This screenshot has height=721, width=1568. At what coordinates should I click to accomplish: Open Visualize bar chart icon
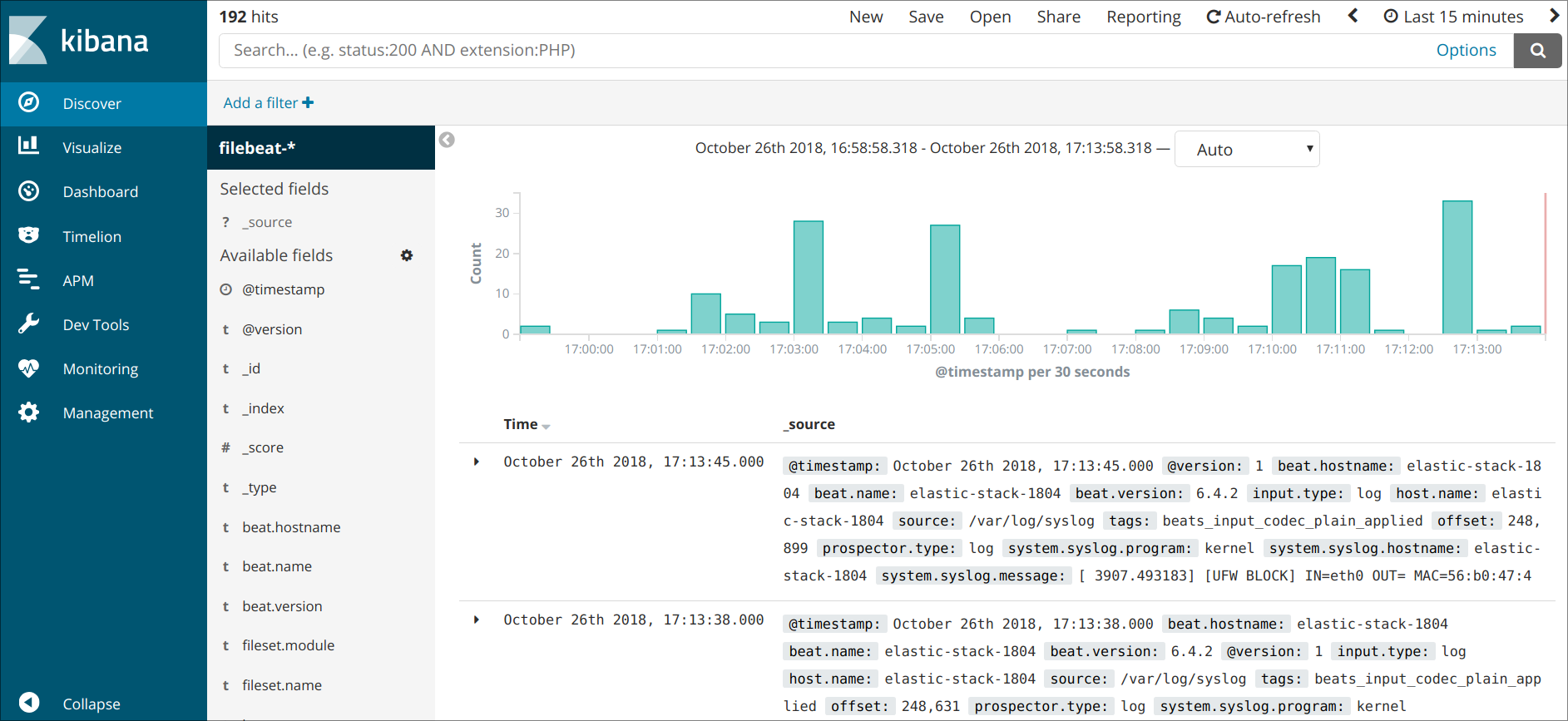tap(29, 146)
